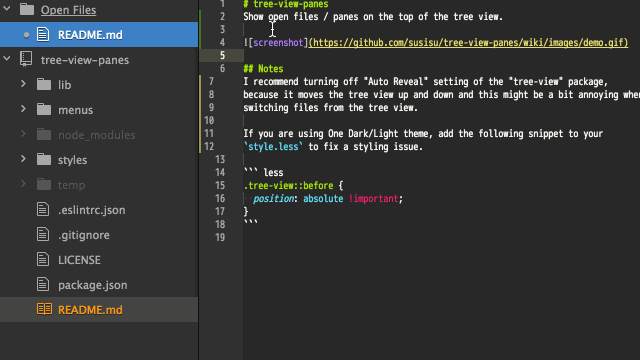
Task: Select the tree-view-panes project root
Action: [x=85, y=60]
